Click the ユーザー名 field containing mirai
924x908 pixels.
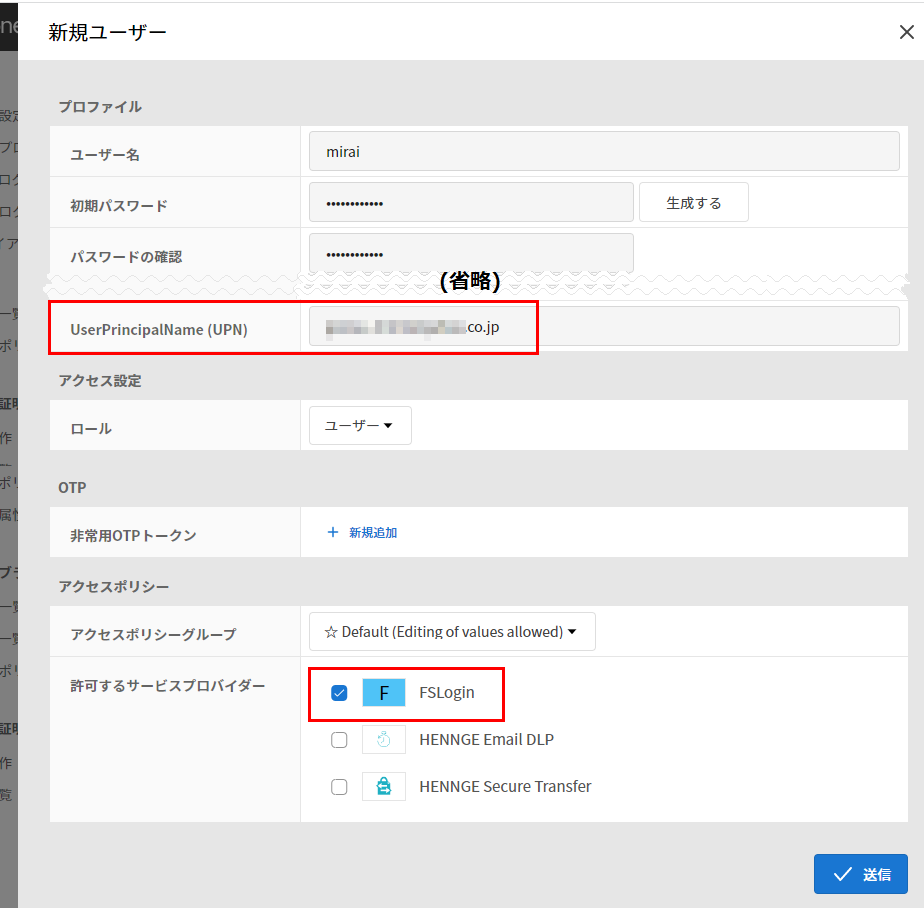[604, 151]
